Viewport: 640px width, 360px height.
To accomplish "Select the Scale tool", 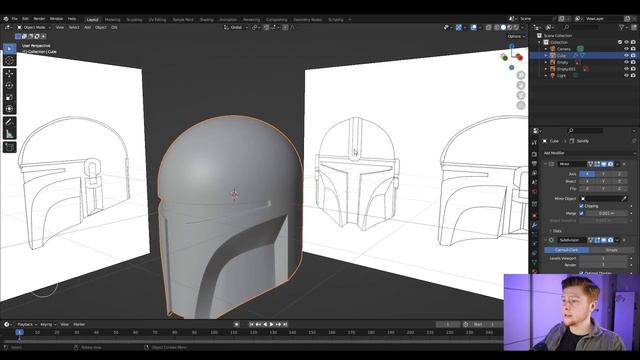I will 9,97.
